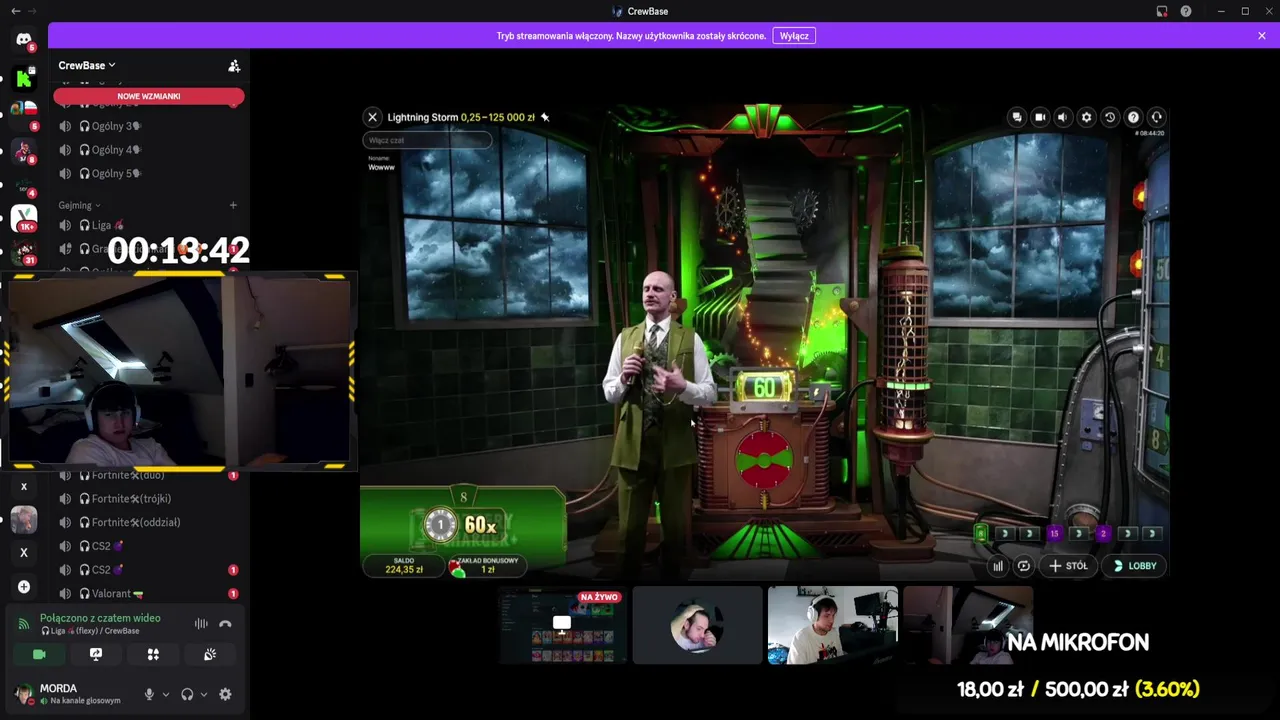Favorite Lightning Storm with the star icon

click(545, 117)
